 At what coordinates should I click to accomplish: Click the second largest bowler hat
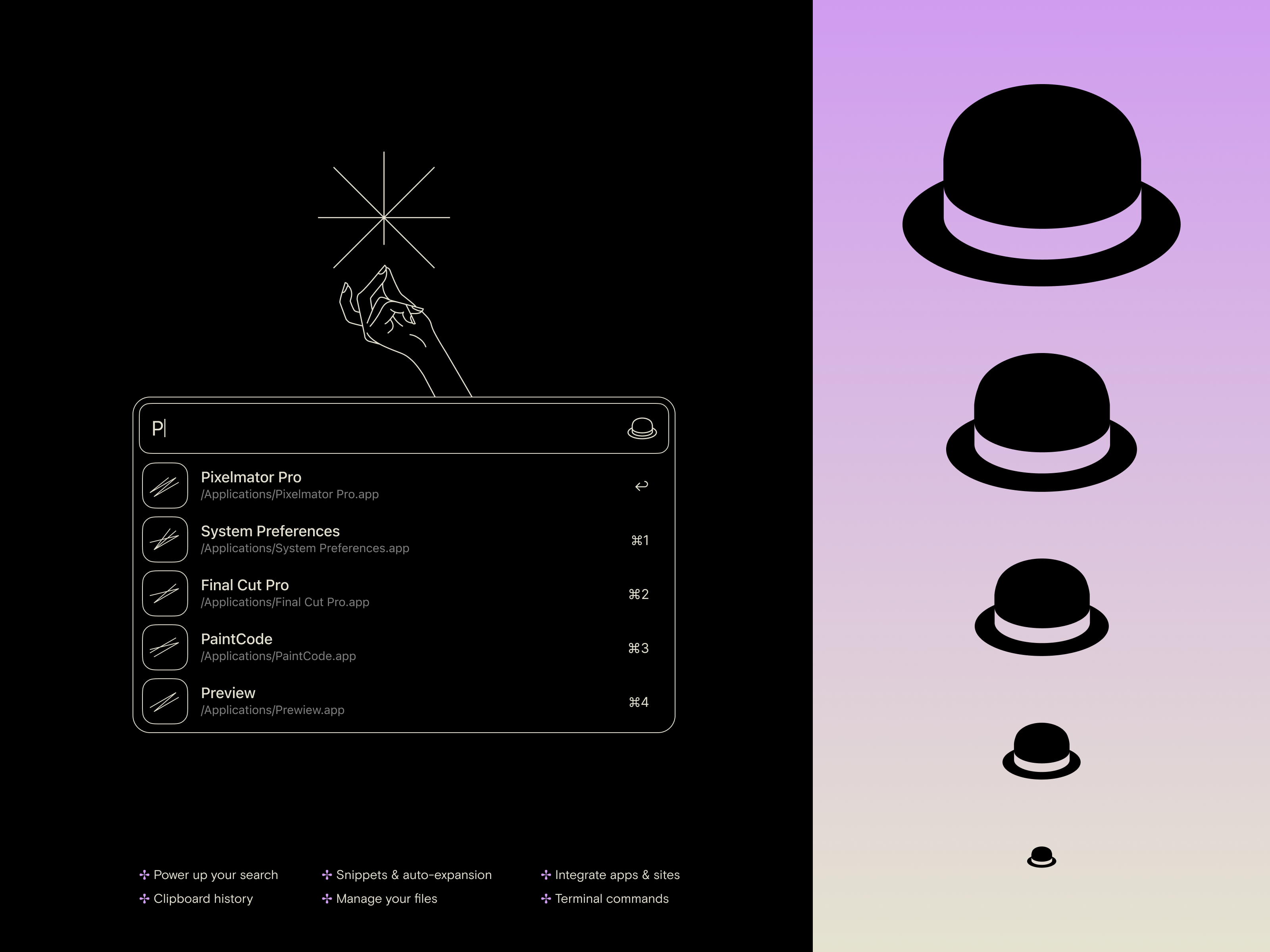1041,422
